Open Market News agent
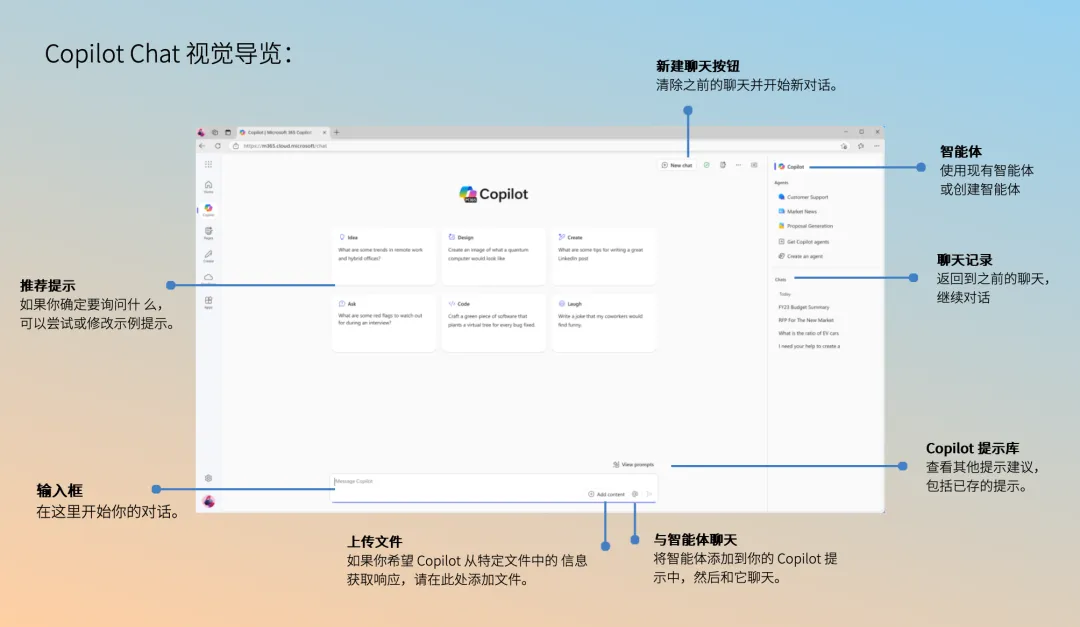 click(798, 212)
